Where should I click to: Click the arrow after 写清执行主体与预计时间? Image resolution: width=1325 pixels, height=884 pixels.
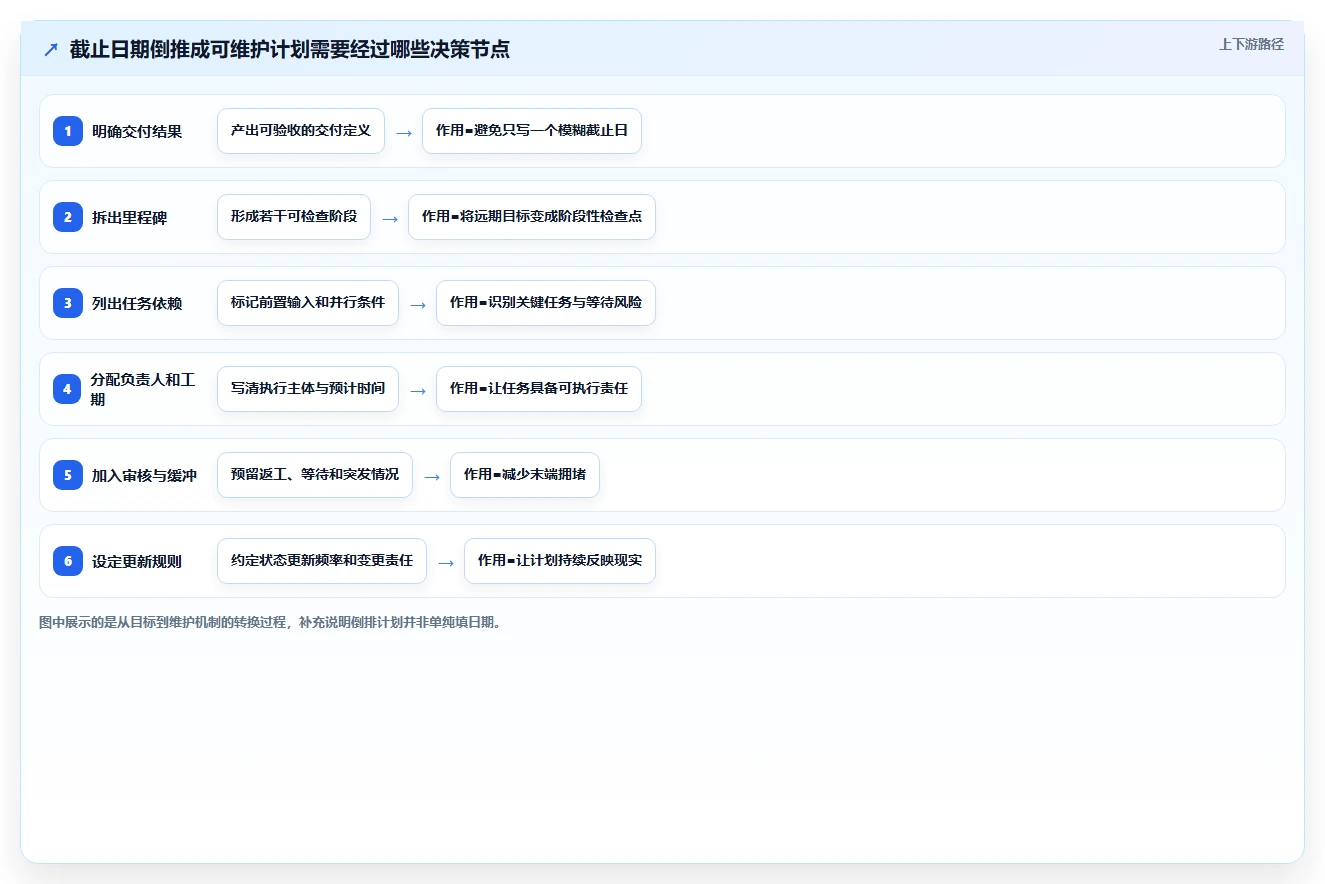418,390
